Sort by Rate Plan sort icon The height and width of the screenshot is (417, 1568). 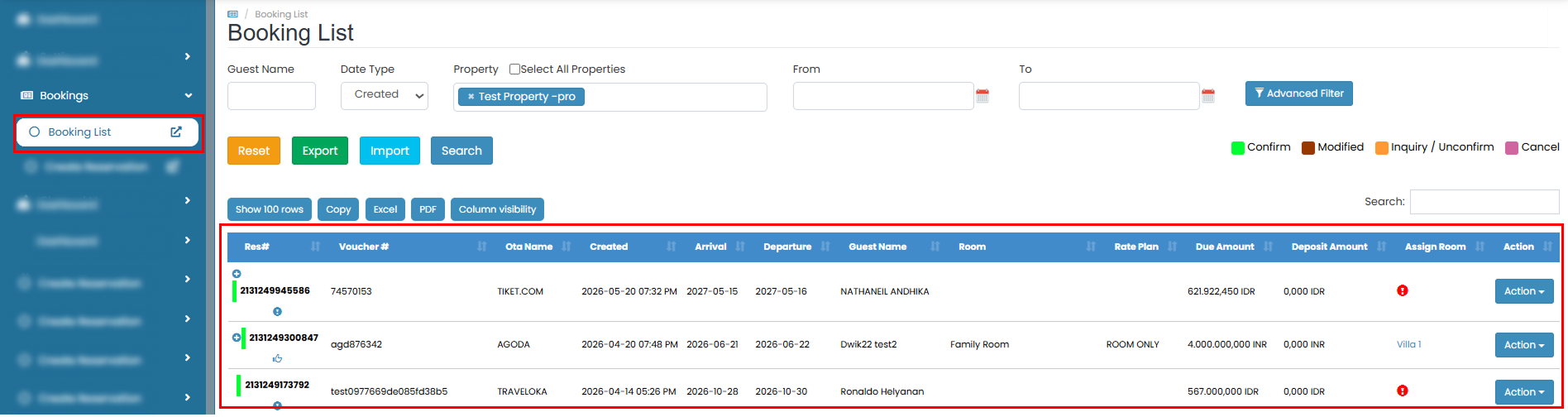(1173, 247)
